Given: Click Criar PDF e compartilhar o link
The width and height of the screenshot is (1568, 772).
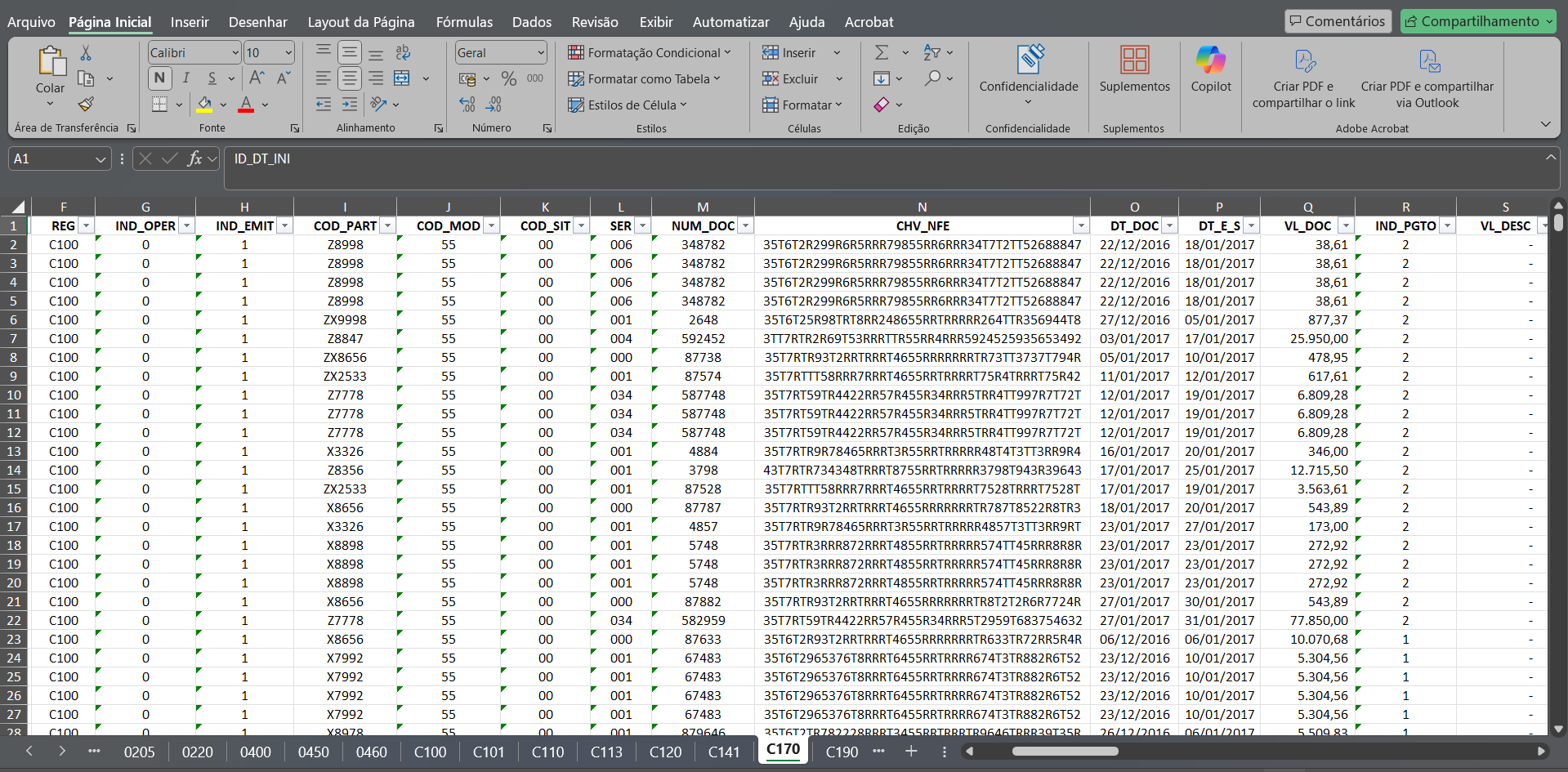Looking at the screenshot, I should pos(1303,78).
